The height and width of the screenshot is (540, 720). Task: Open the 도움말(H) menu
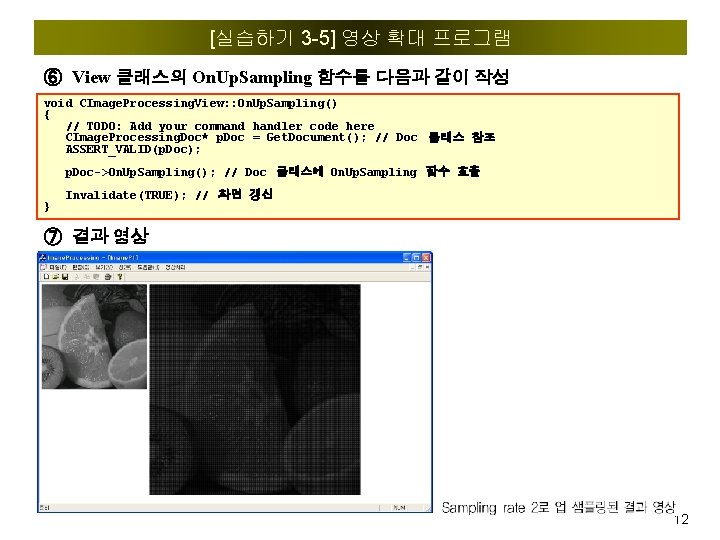[x=148, y=267]
